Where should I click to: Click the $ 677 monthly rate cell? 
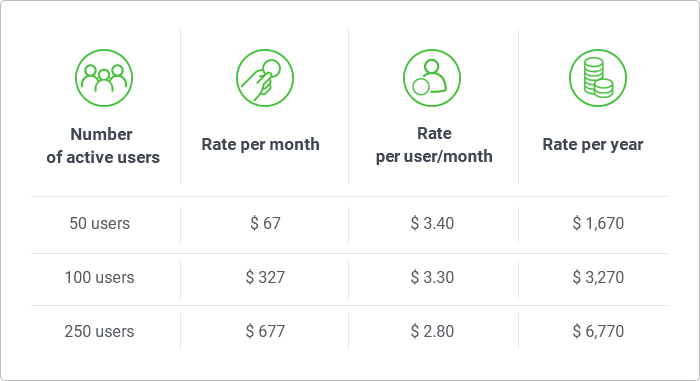265,331
